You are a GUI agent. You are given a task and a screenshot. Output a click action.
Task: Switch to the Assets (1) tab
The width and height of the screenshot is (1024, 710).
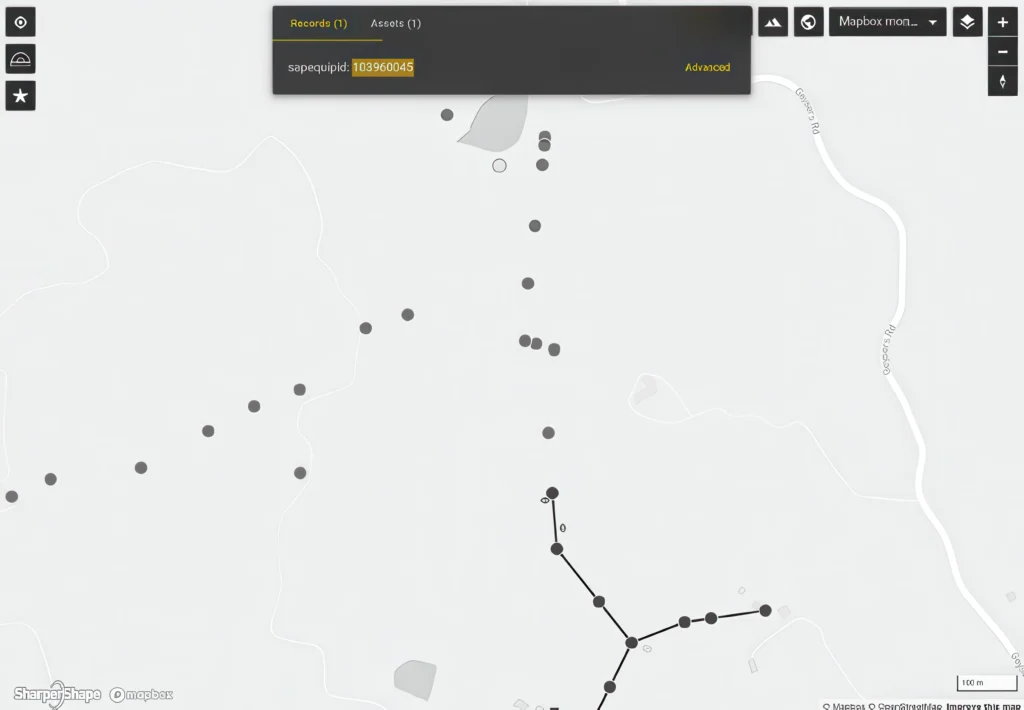pyautogui.click(x=395, y=23)
